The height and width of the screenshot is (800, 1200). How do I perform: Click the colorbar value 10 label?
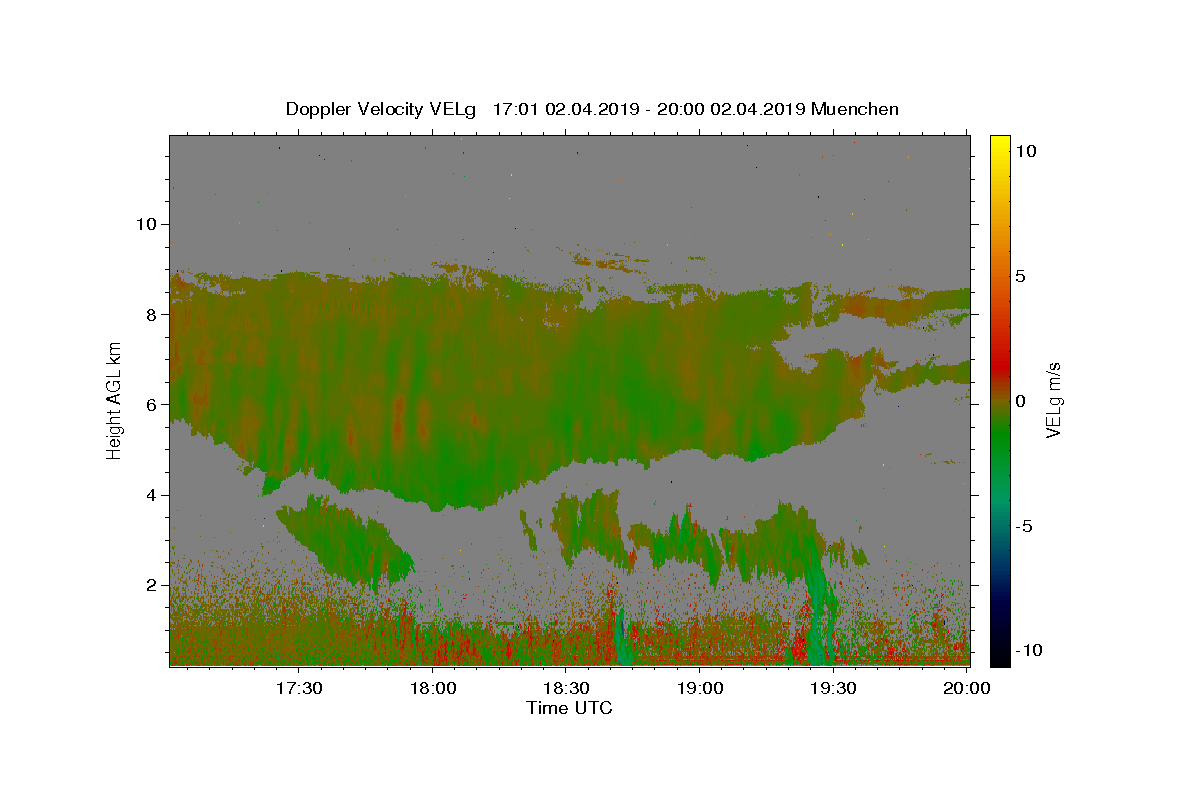click(1026, 151)
